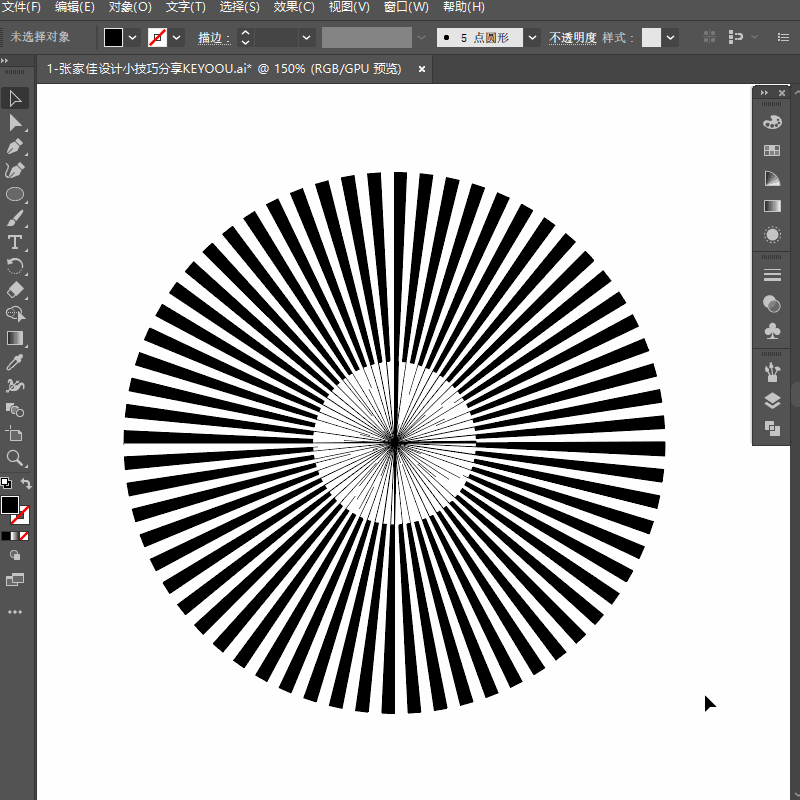Expand the dock panels double-arrow
800x800 pixels.
pyautogui.click(x=764, y=93)
